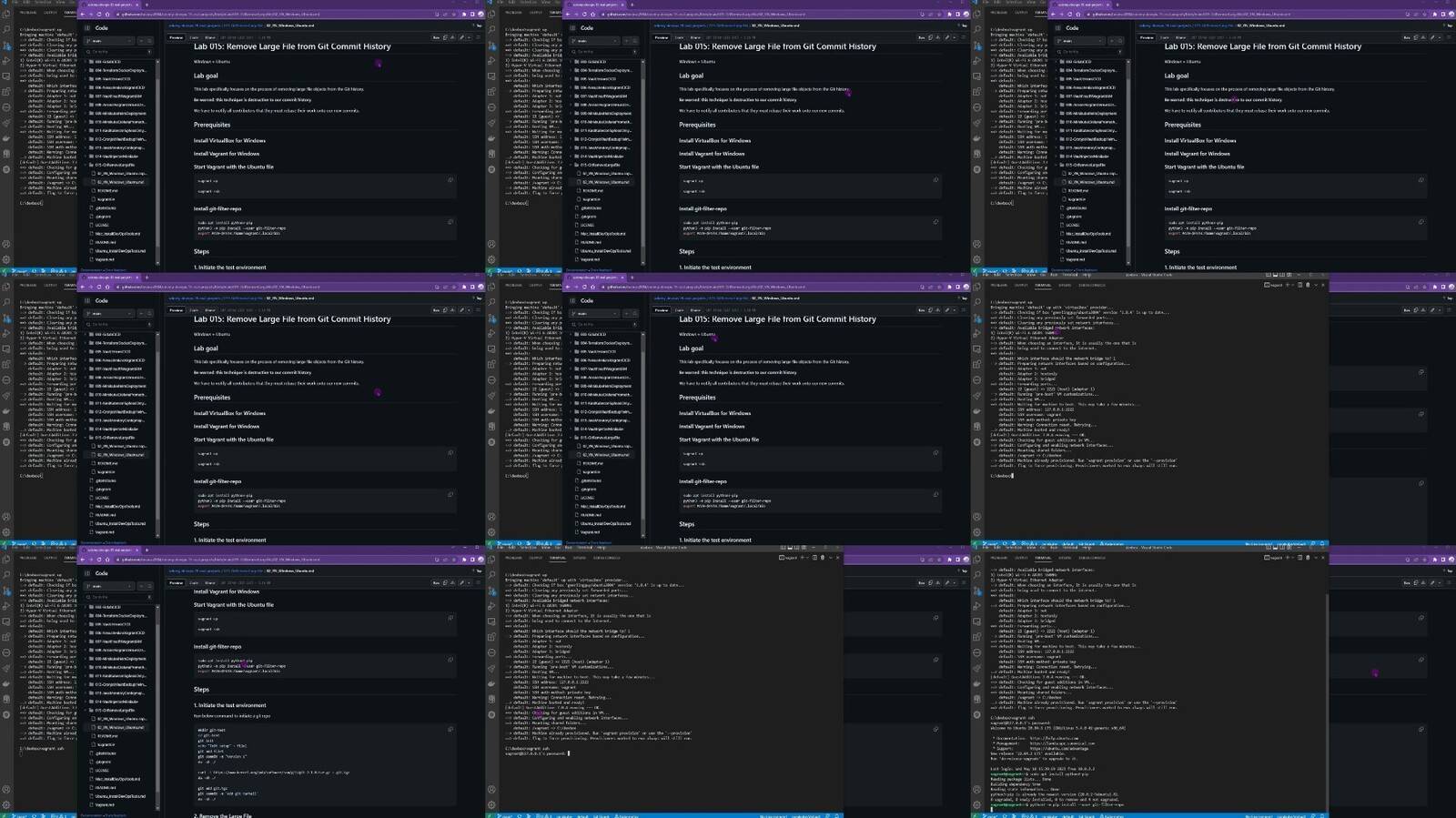Toggle file tree sidebar in Remove Large File frame
The width and height of the screenshot is (1456, 818).
pos(88,573)
